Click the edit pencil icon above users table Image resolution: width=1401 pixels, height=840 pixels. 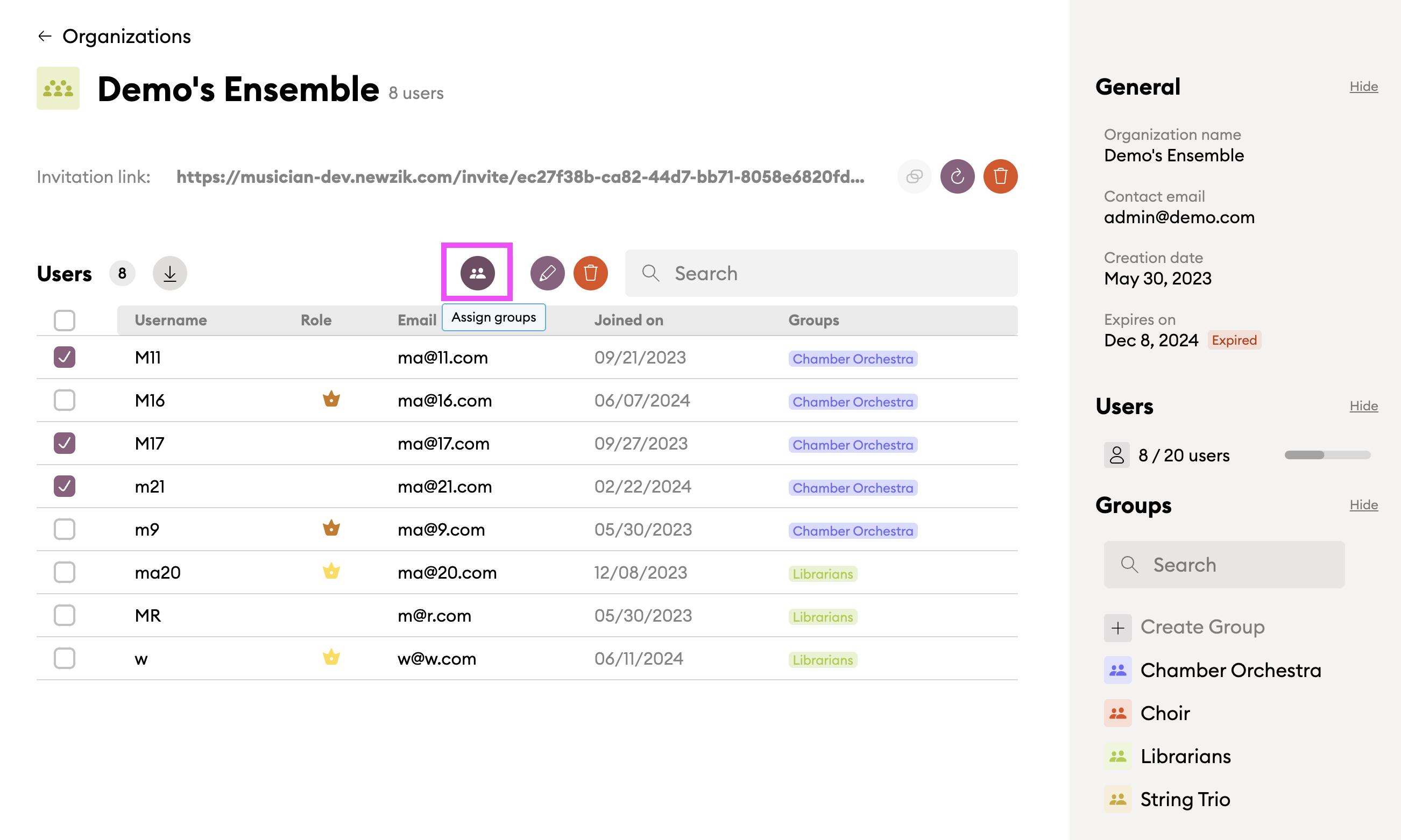click(x=547, y=273)
